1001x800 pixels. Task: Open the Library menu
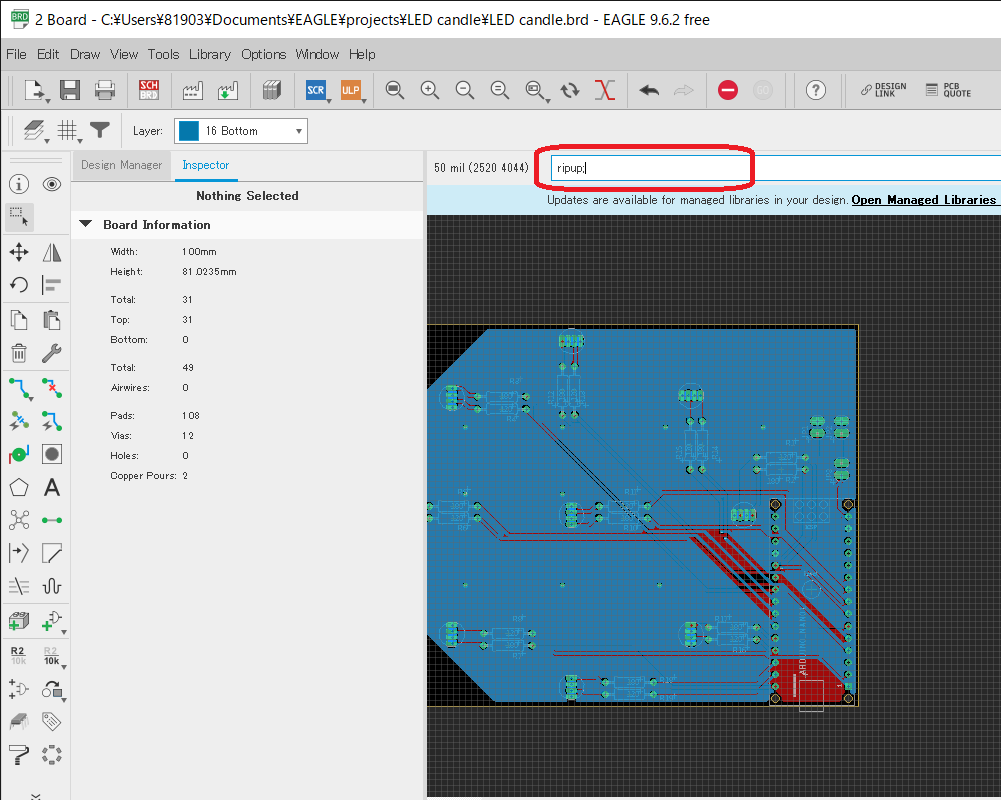(x=210, y=54)
